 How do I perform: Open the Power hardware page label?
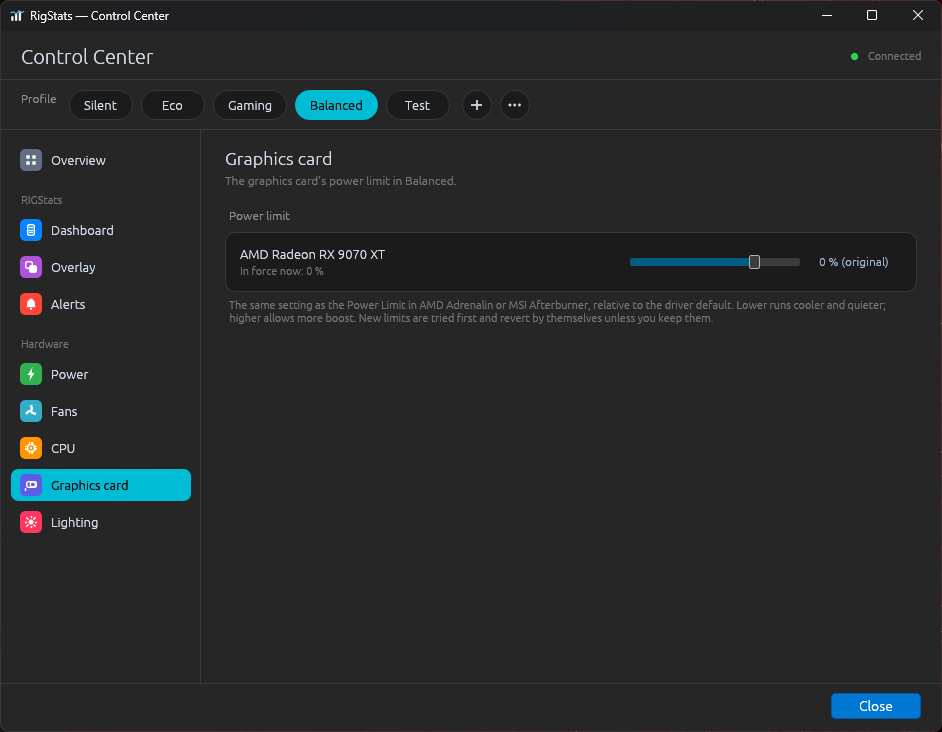70,374
